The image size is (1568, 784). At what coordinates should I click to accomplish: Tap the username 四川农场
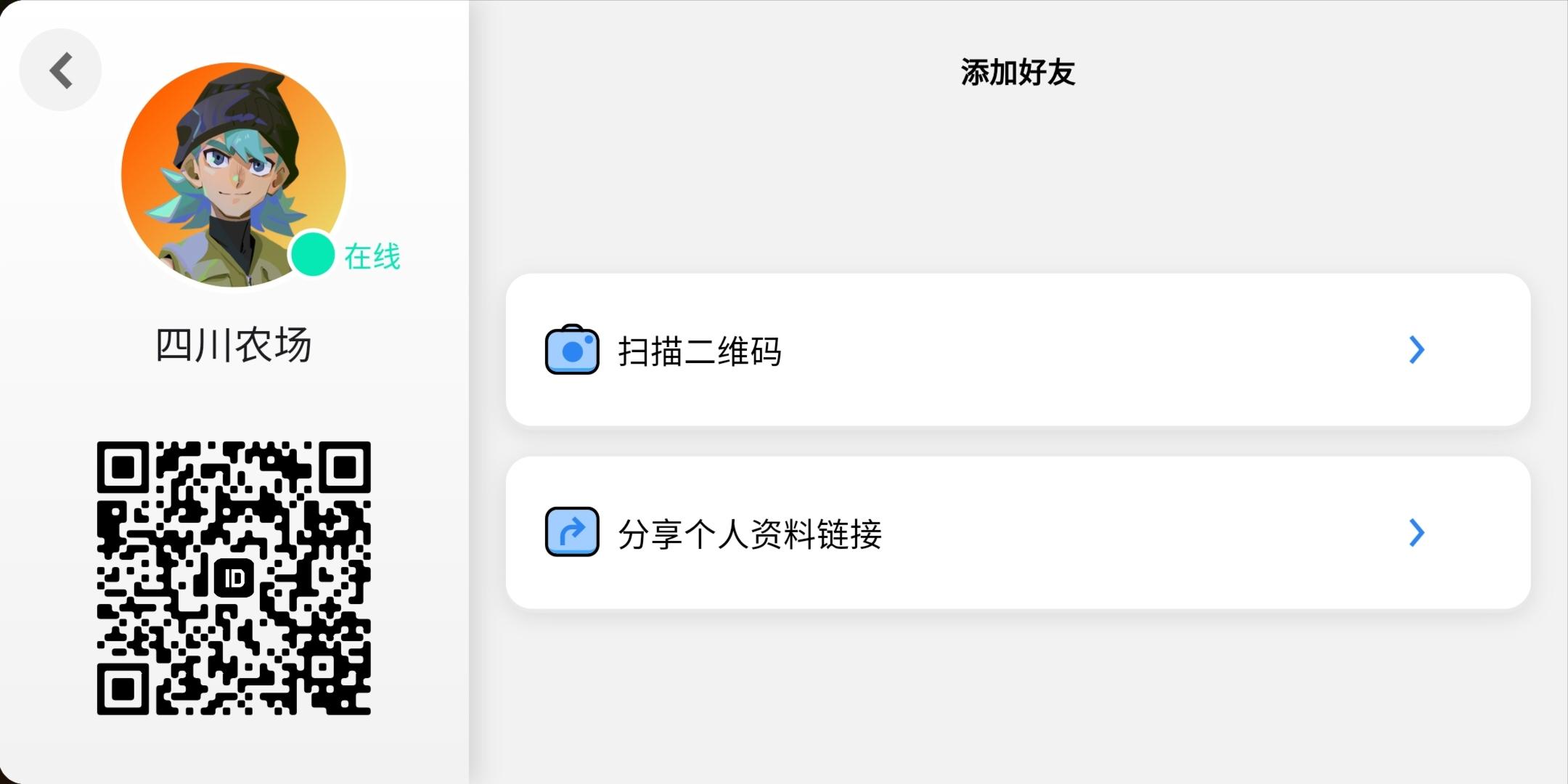(234, 345)
